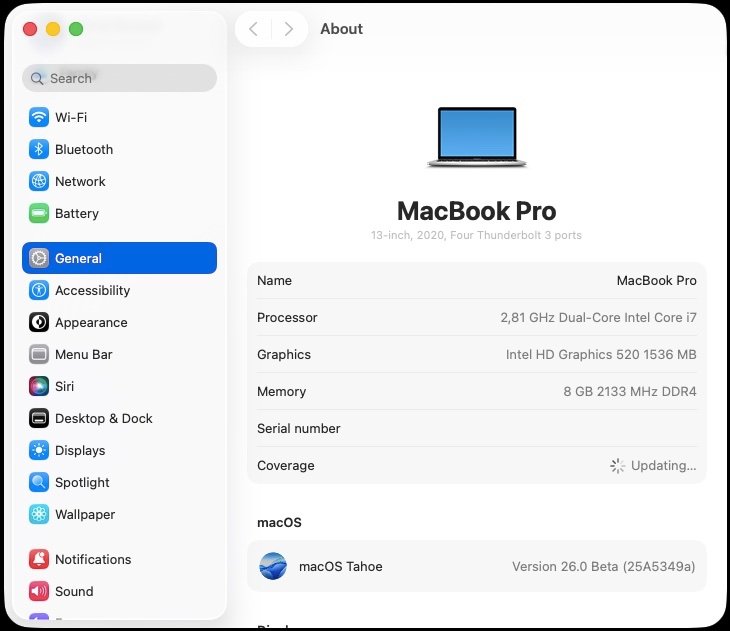Click the About title in toolbar

[x=341, y=29]
